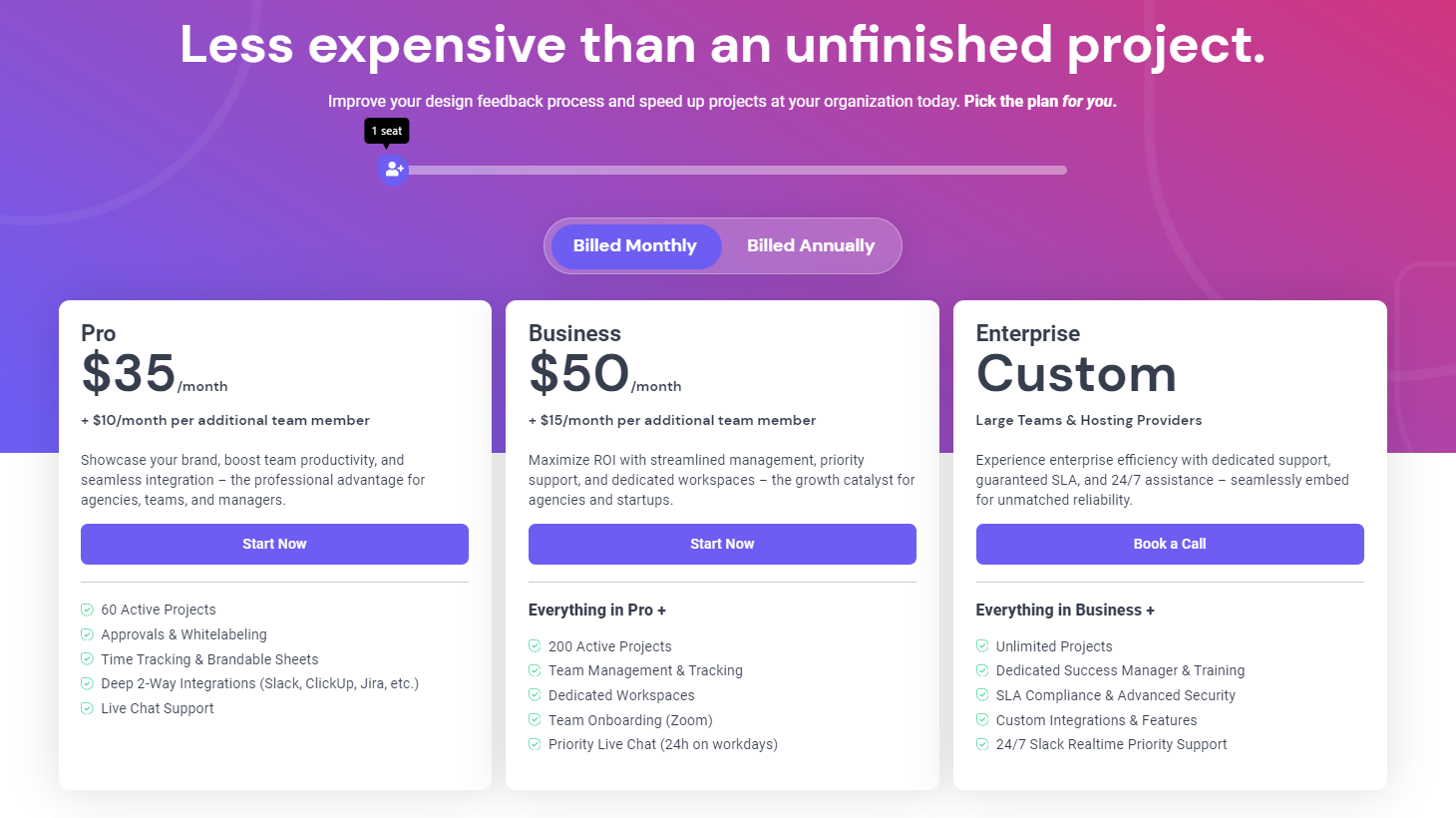Click Start Now under the Business plan
The width and height of the screenshot is (1456, 818).
pyautogui.click(x=722, y=544)
